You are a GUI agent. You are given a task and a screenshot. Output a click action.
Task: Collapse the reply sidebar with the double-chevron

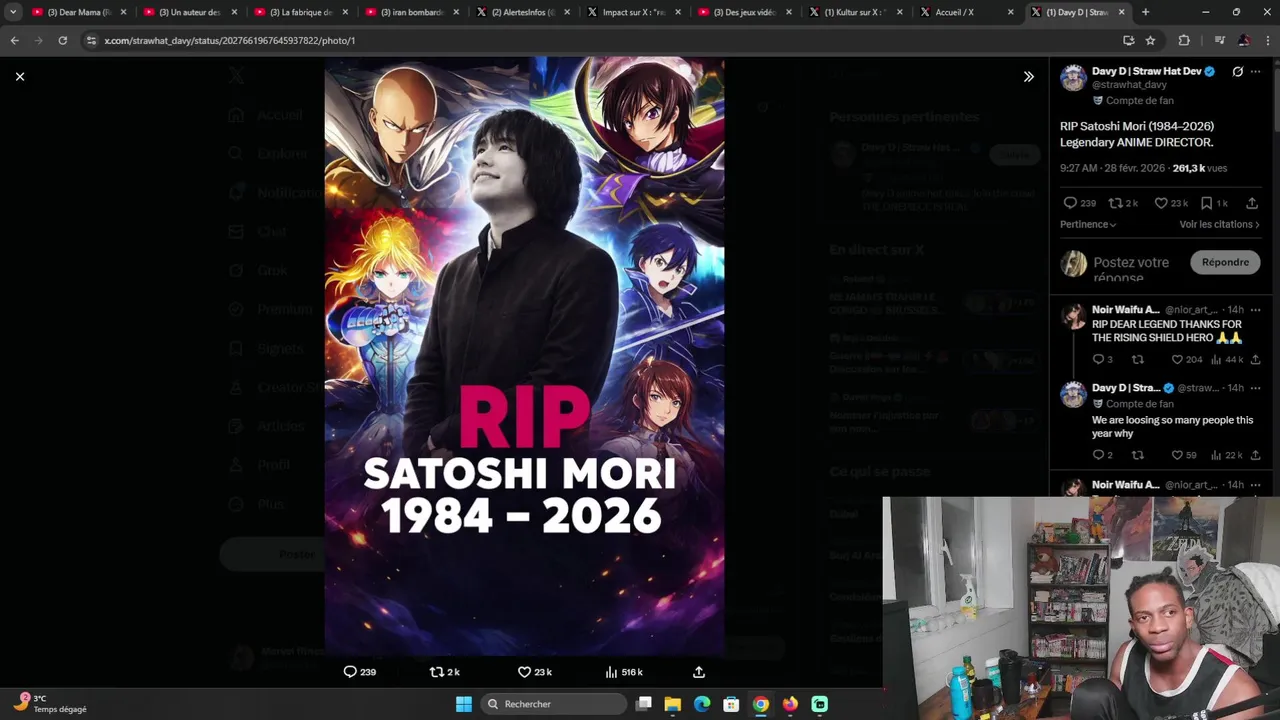1028,76
